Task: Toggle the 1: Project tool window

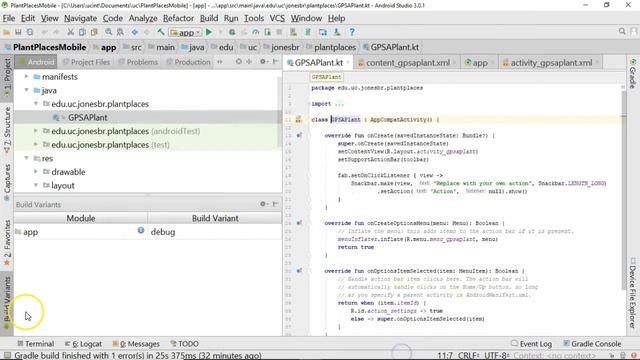Action: click(x=7, y=78)
